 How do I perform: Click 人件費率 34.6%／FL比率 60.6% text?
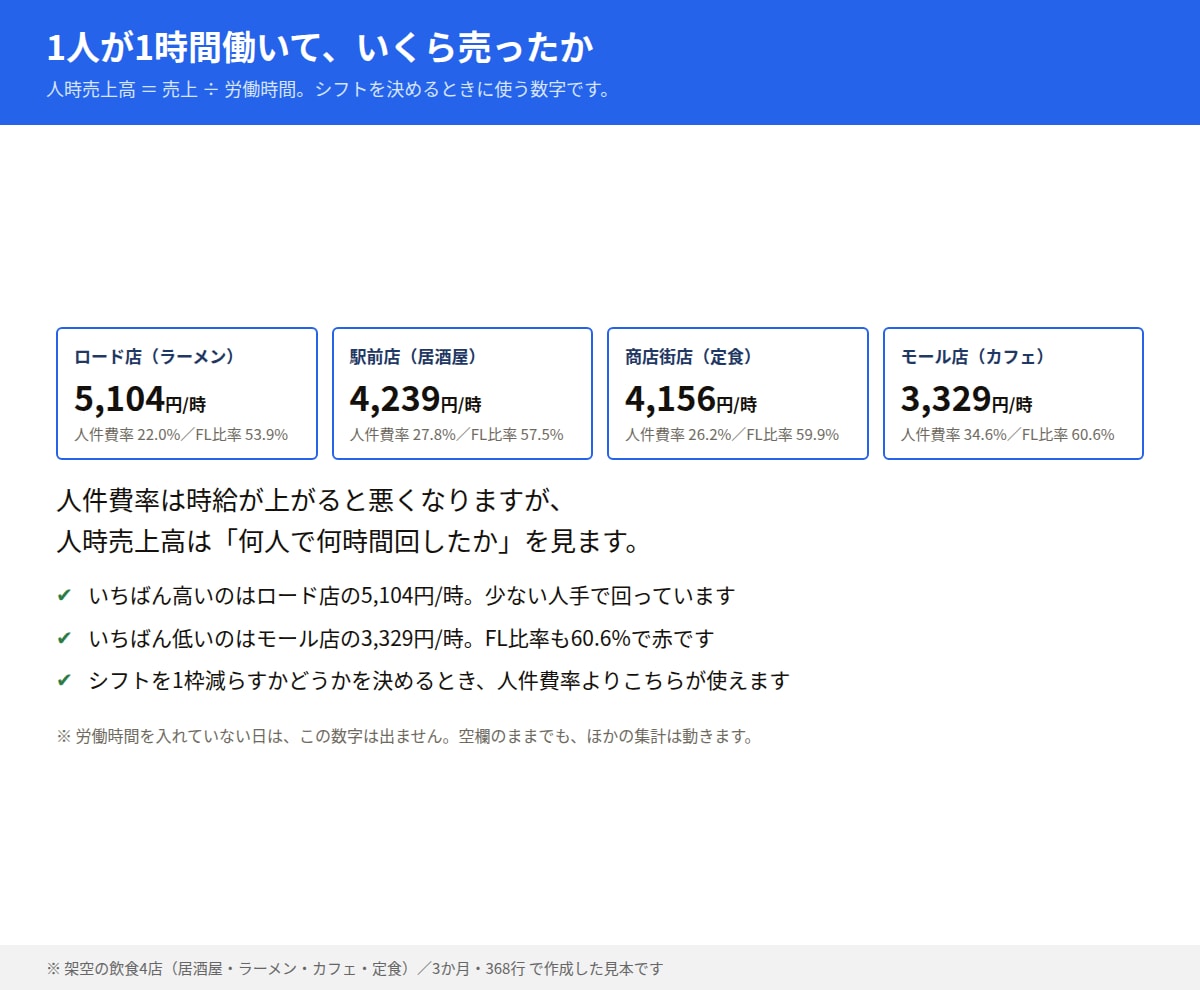1008,435
